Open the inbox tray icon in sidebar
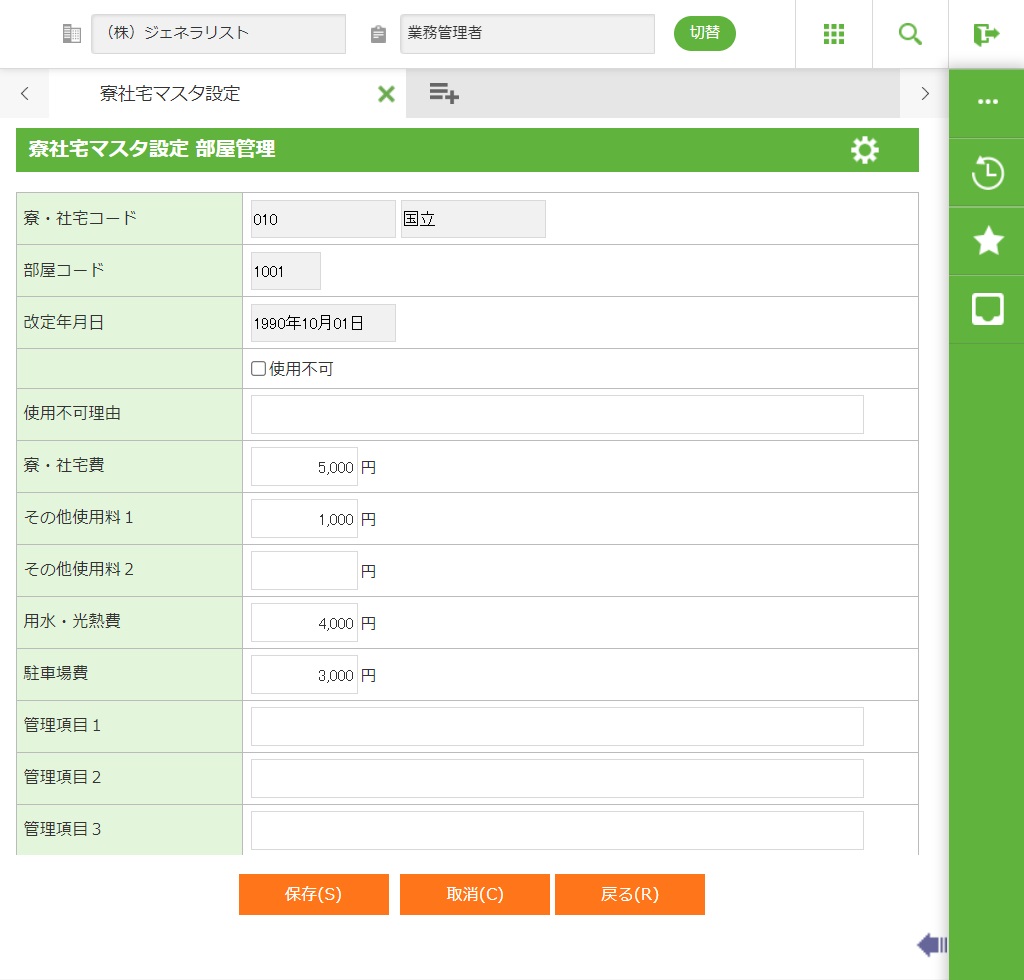 point(987,309)
